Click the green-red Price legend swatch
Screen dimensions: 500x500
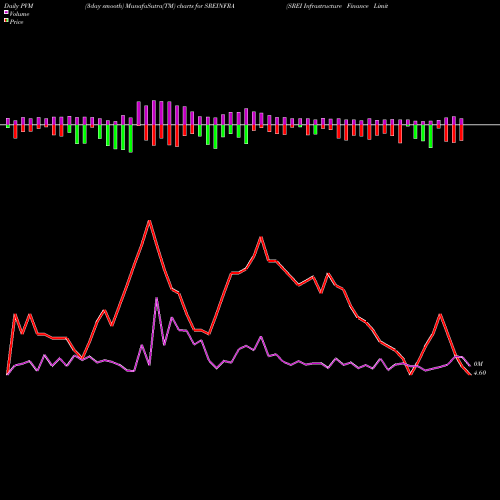pyautogui.click(x=6, y=21)
